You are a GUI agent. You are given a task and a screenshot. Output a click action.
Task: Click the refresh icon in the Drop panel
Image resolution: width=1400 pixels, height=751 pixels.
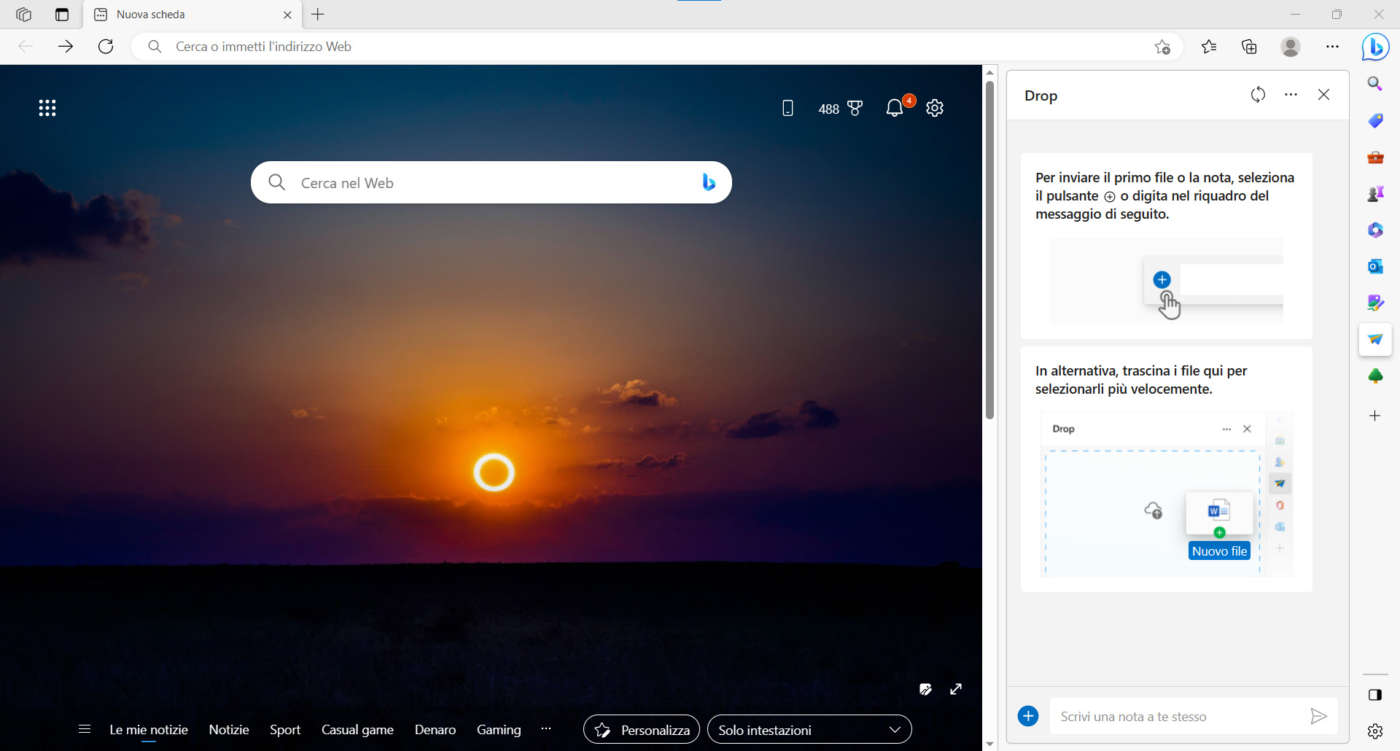pos(1257,94)
